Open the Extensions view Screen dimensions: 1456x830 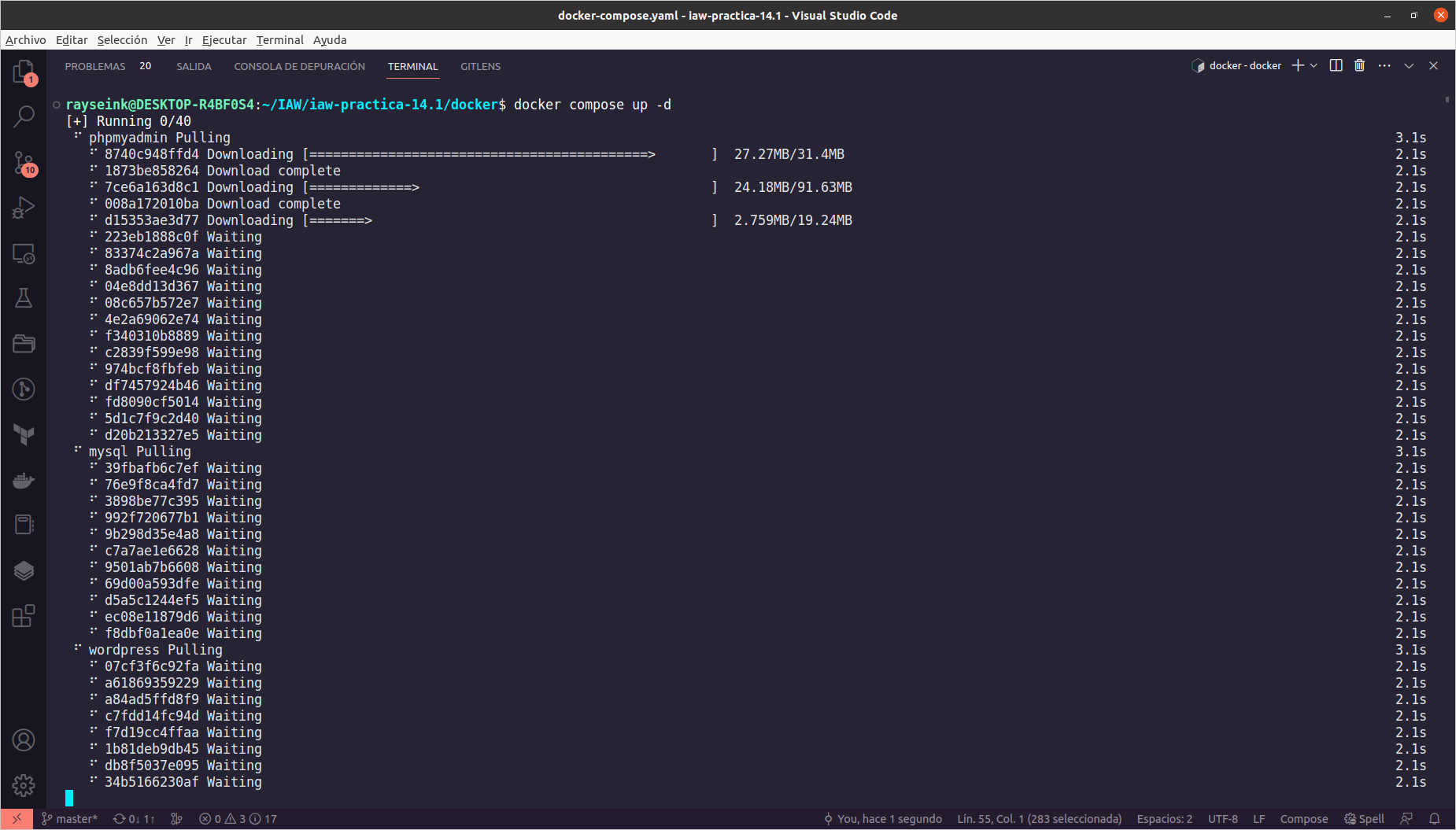click(24, 617)
